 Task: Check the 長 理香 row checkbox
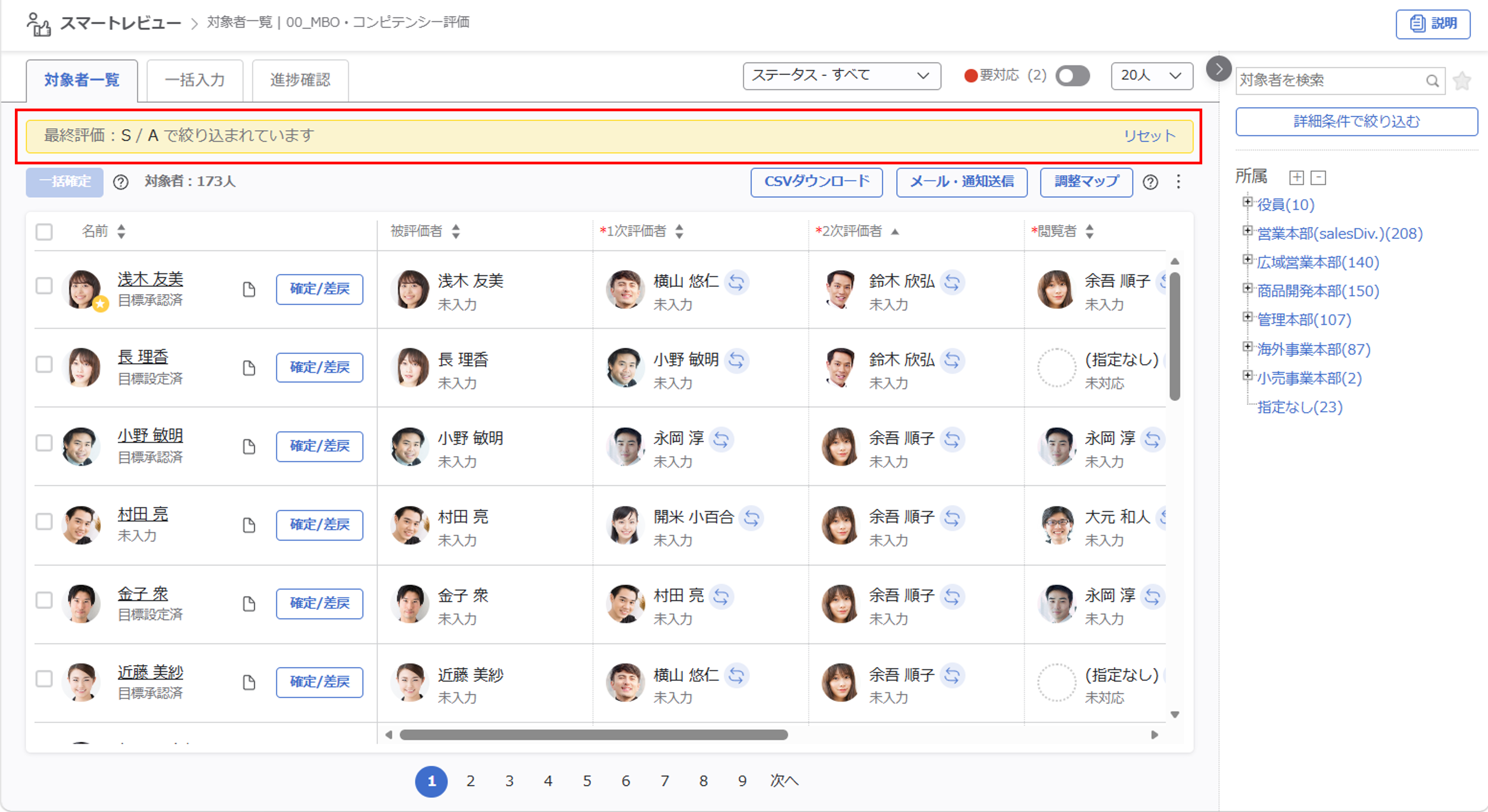[44, 365]
